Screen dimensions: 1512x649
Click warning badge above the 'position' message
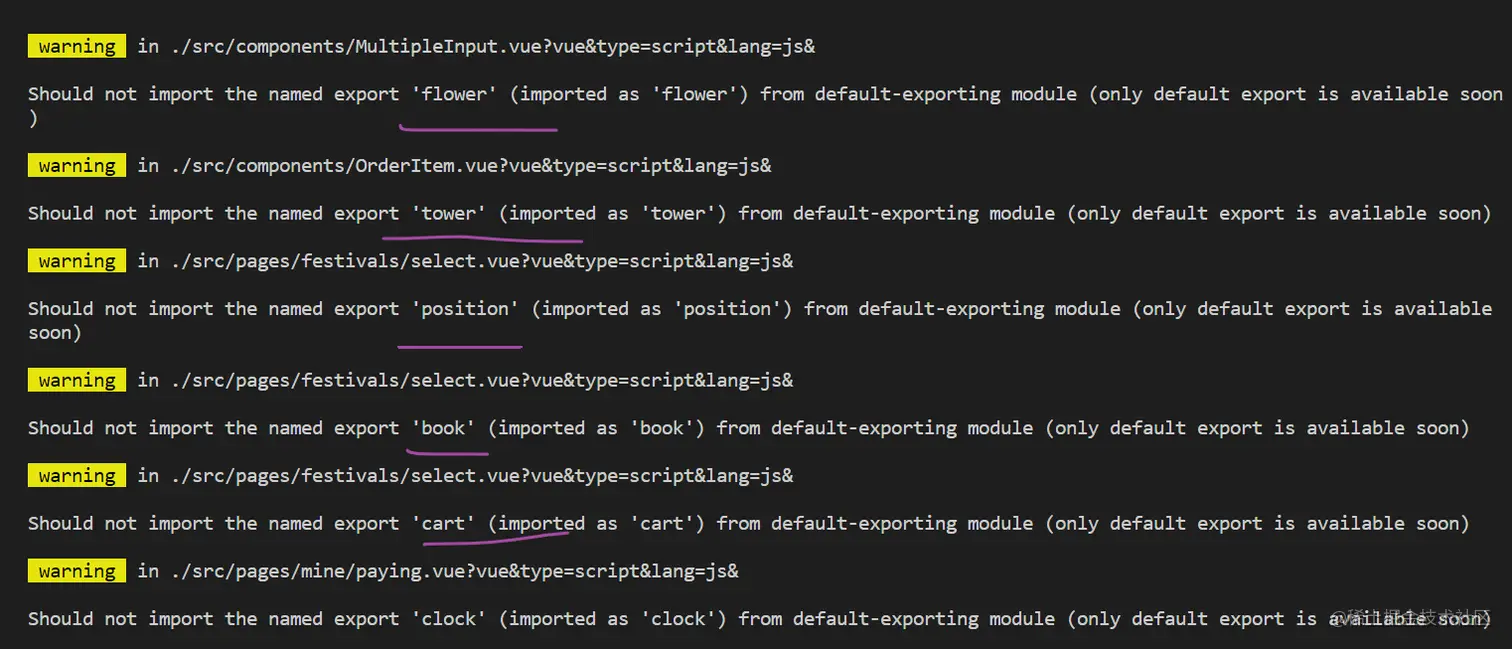(x=77, y=261)
